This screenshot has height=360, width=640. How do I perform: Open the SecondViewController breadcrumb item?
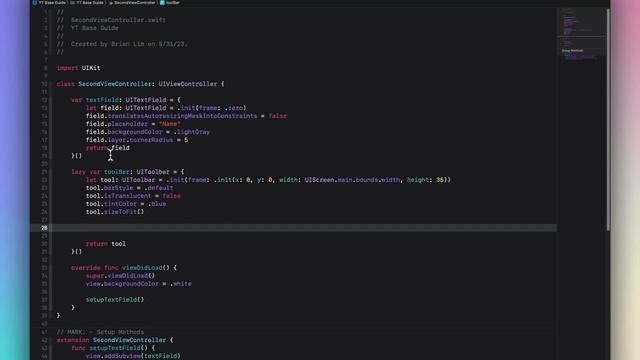[135, 2]
